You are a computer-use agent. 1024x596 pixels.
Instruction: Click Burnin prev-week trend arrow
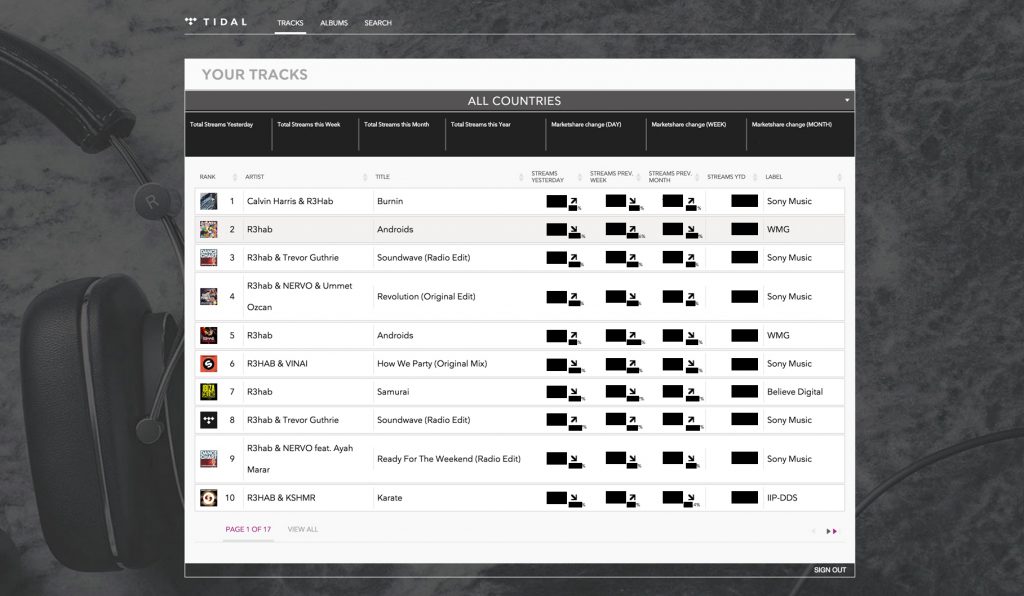click(x=632, y=202)
